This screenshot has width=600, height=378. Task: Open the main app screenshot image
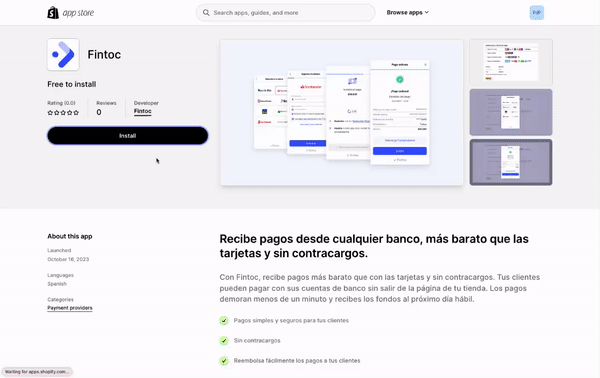pyautogui.click(x=341, y=112)
